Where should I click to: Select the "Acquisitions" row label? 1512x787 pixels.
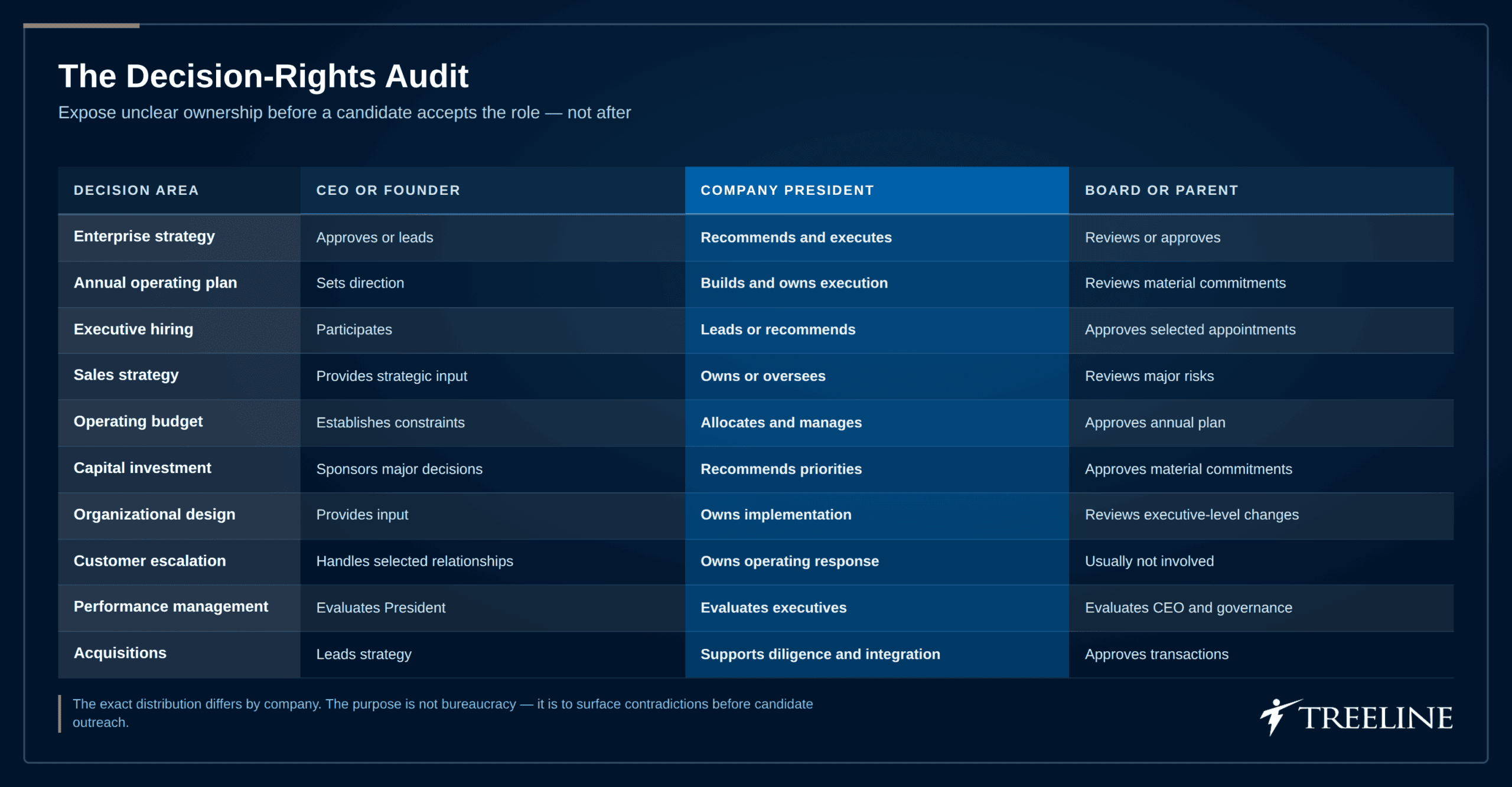[120, 653]
